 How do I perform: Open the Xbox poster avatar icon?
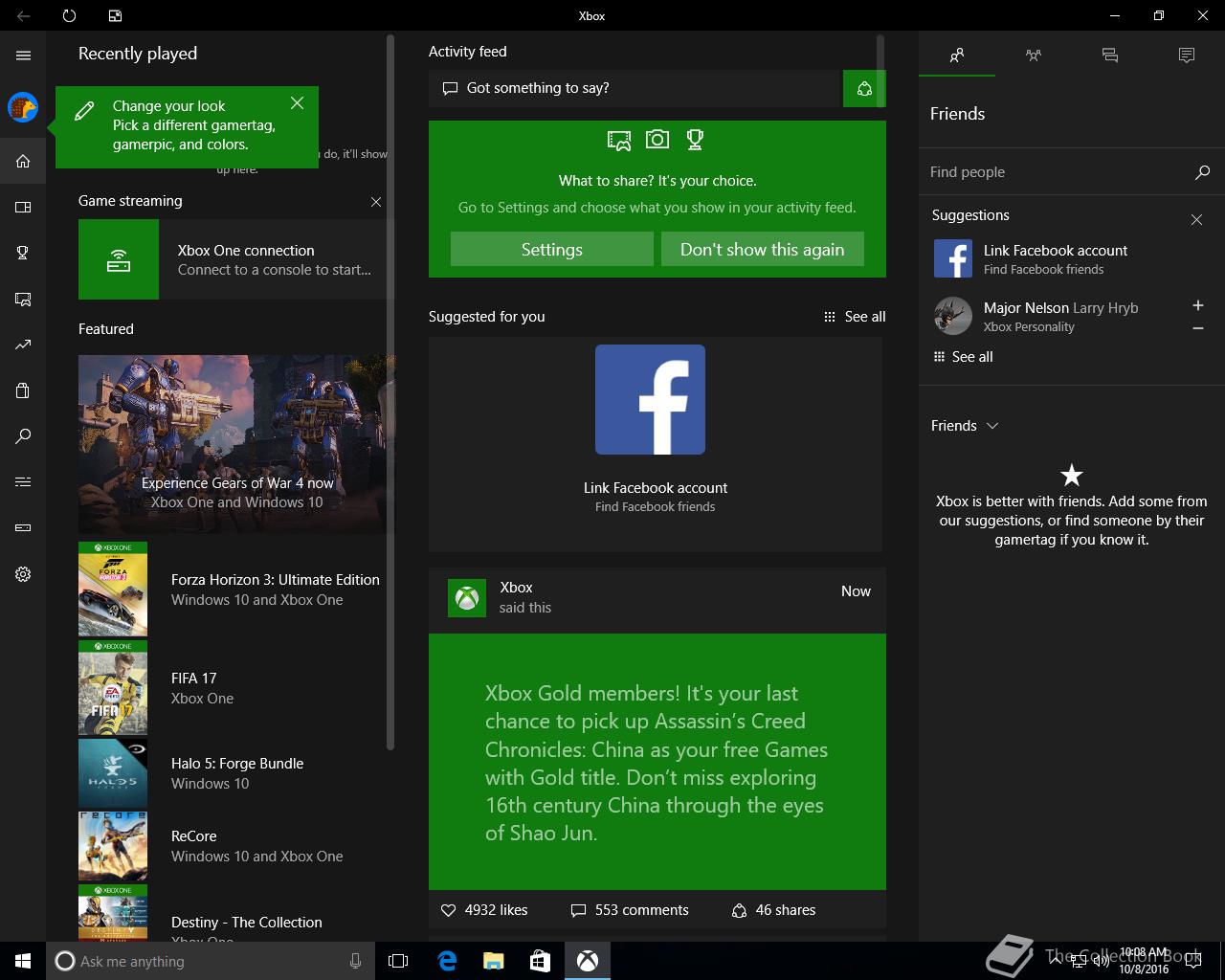point(467,598)
